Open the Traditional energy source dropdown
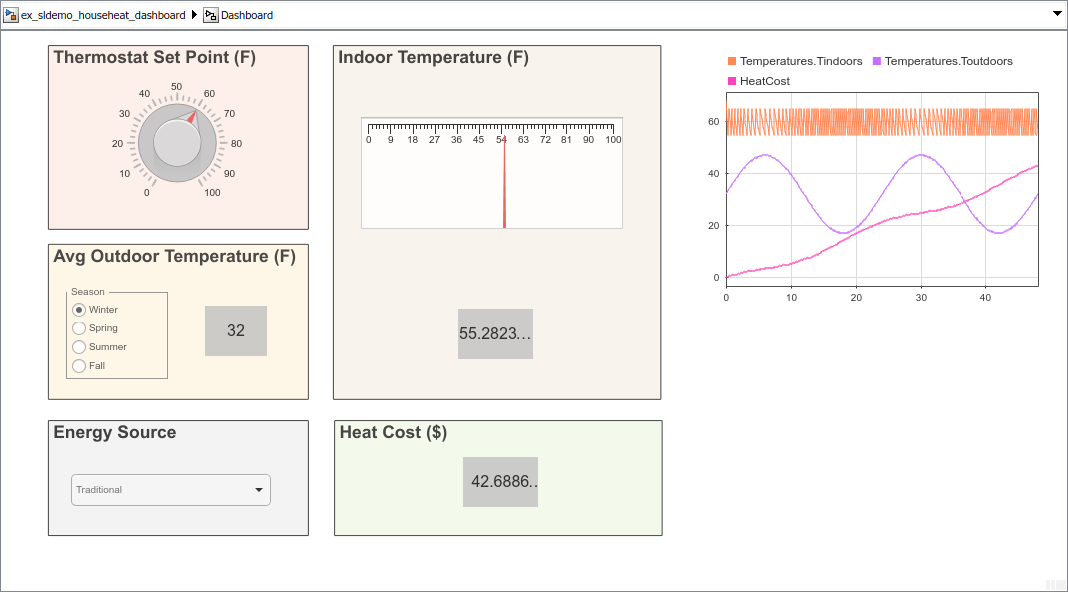The width and height of the screenshot is (1068, 592). pos(258,490)
